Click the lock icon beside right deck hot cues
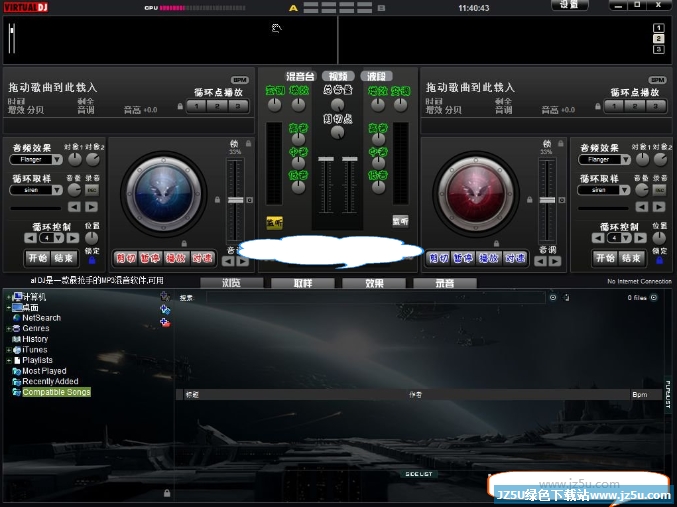 tap(598, 106)
